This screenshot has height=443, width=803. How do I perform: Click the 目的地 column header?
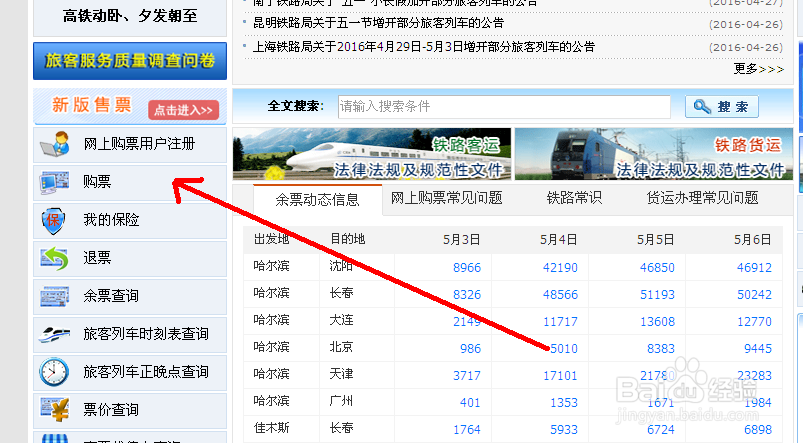pyautogui.click(x=348, y=239)
